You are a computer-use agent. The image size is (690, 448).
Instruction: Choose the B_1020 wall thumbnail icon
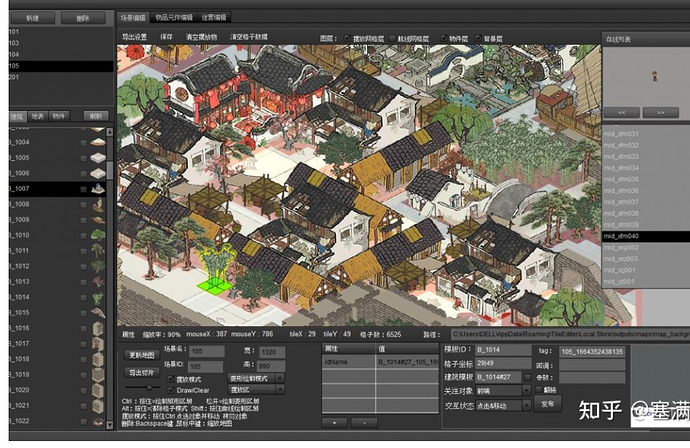[x=98, y=390]
